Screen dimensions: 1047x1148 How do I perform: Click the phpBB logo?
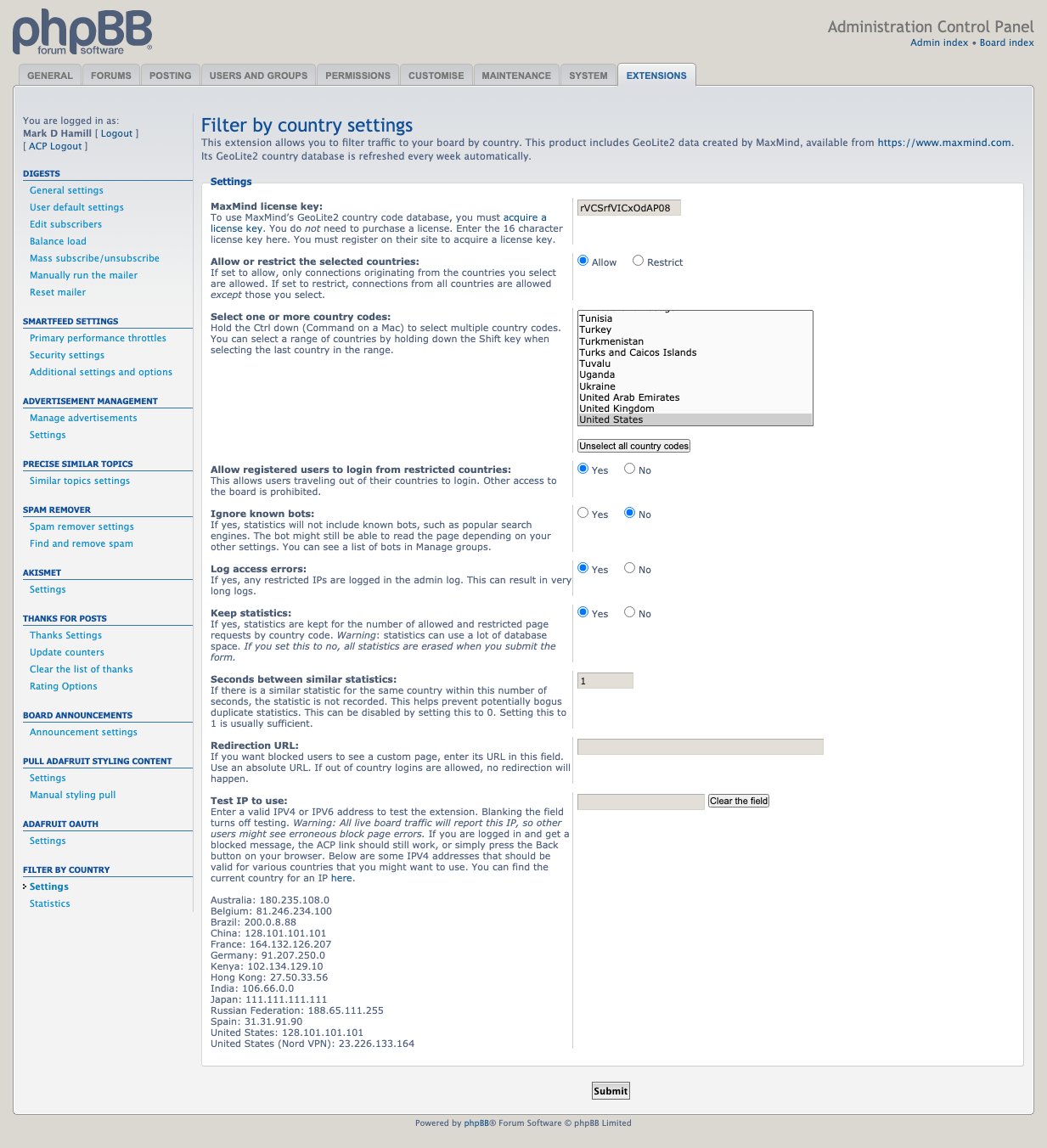[82, 32]
